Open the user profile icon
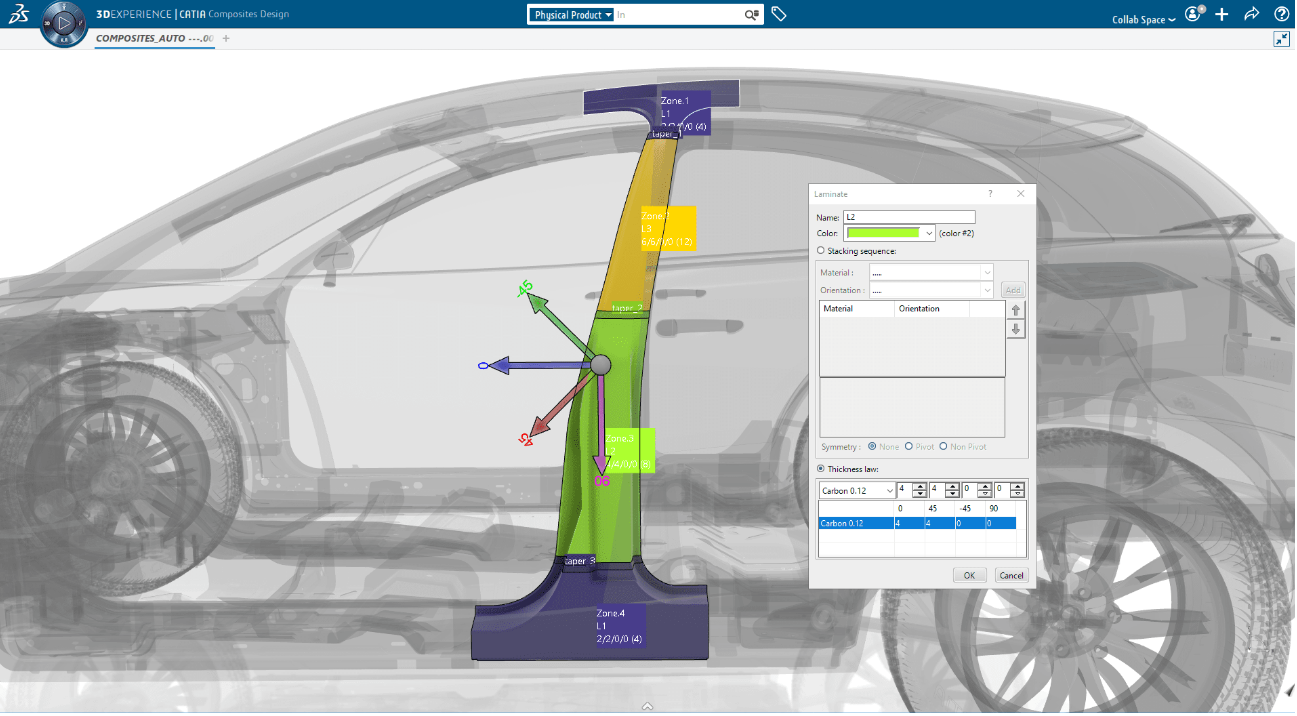1297x716 pixels. [1193, 14]
